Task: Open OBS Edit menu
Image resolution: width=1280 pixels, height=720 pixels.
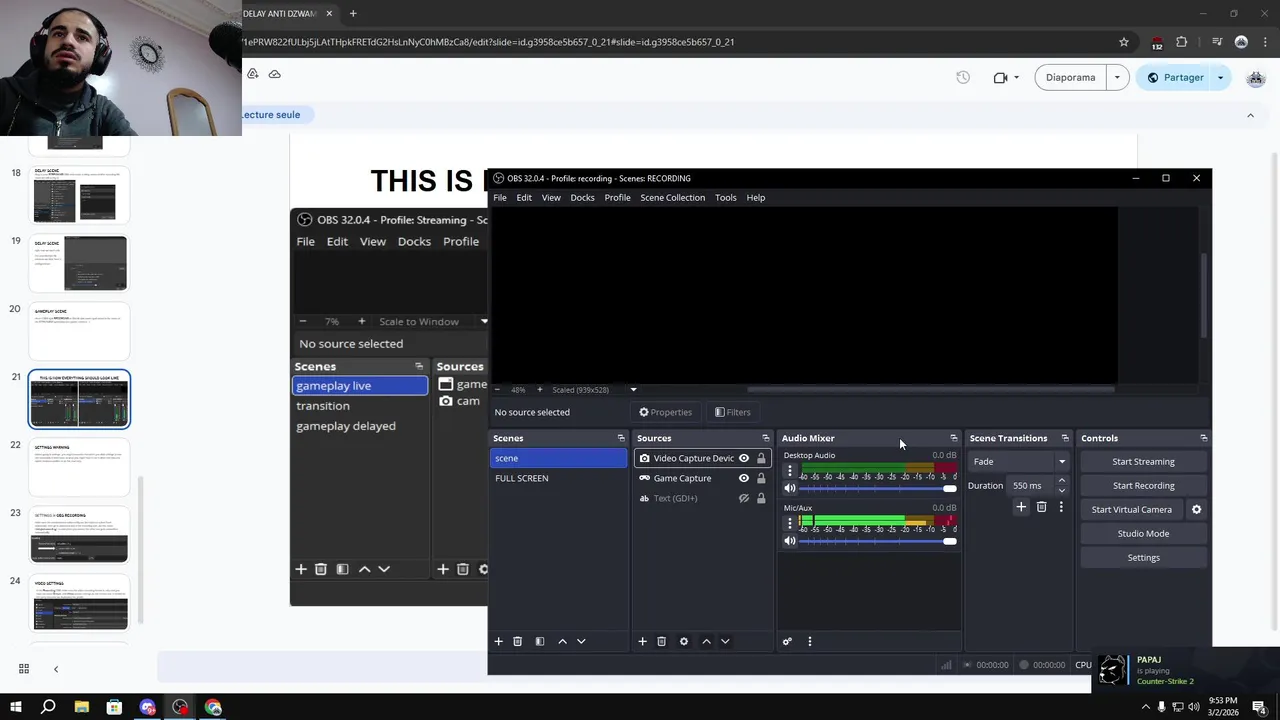Action: (x=524, y=197)
